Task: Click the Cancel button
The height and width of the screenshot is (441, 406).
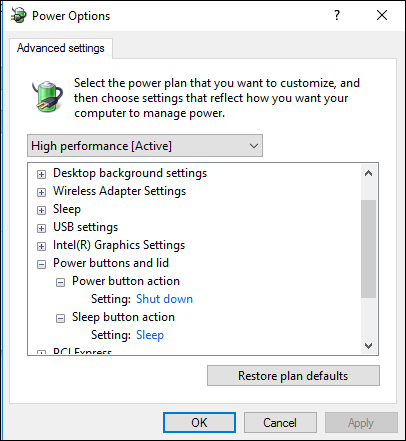Action: 280,423
